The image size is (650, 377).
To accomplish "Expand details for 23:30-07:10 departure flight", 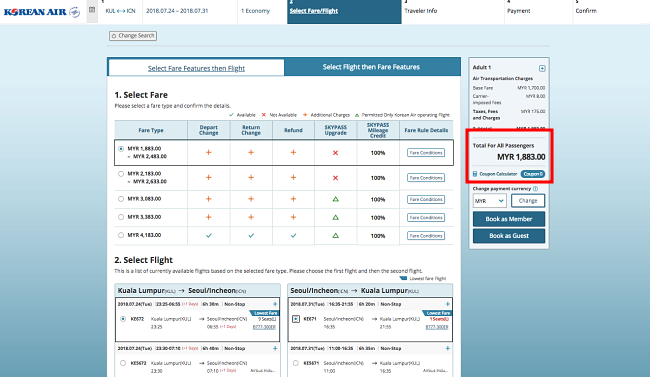I will 275,348.
